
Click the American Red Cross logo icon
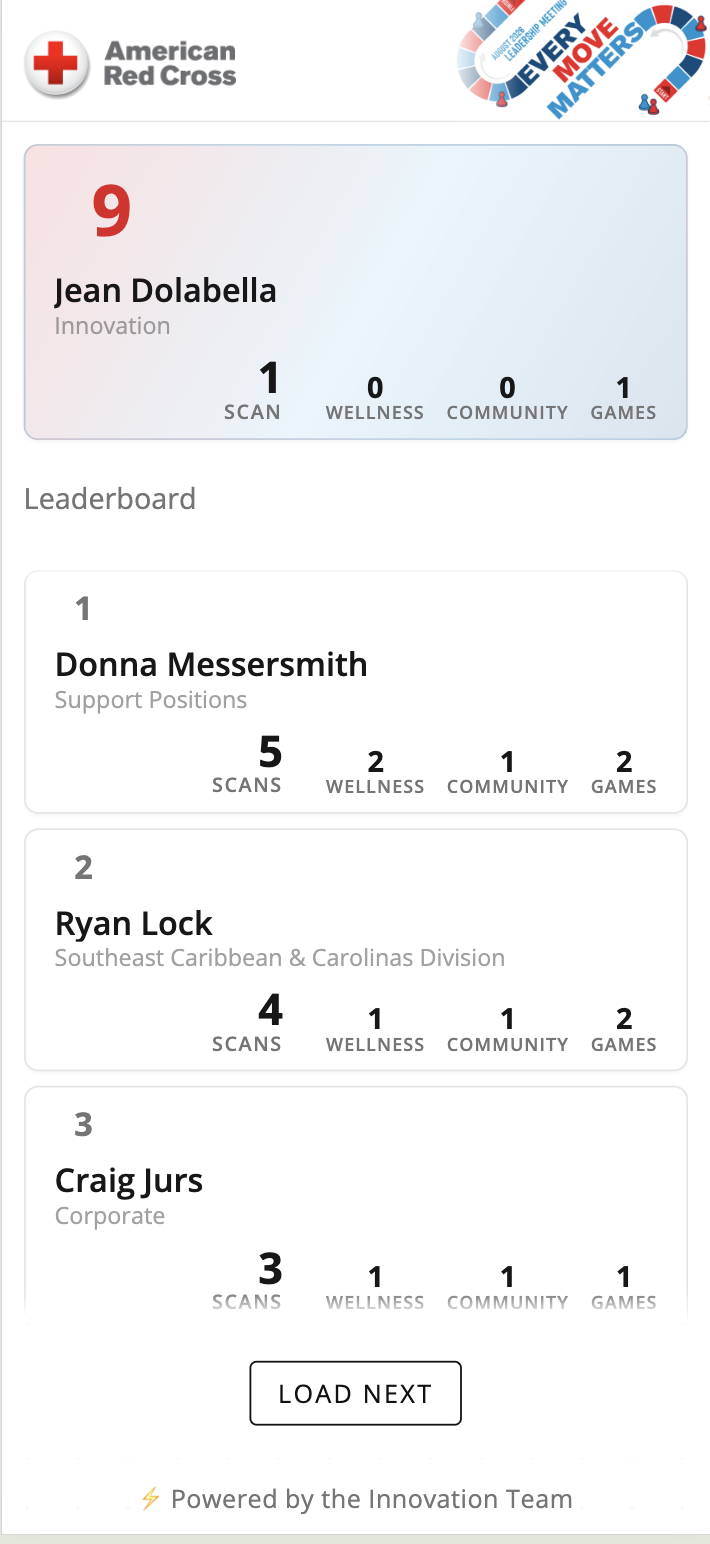pyautogui.click(x=56, y=64)
